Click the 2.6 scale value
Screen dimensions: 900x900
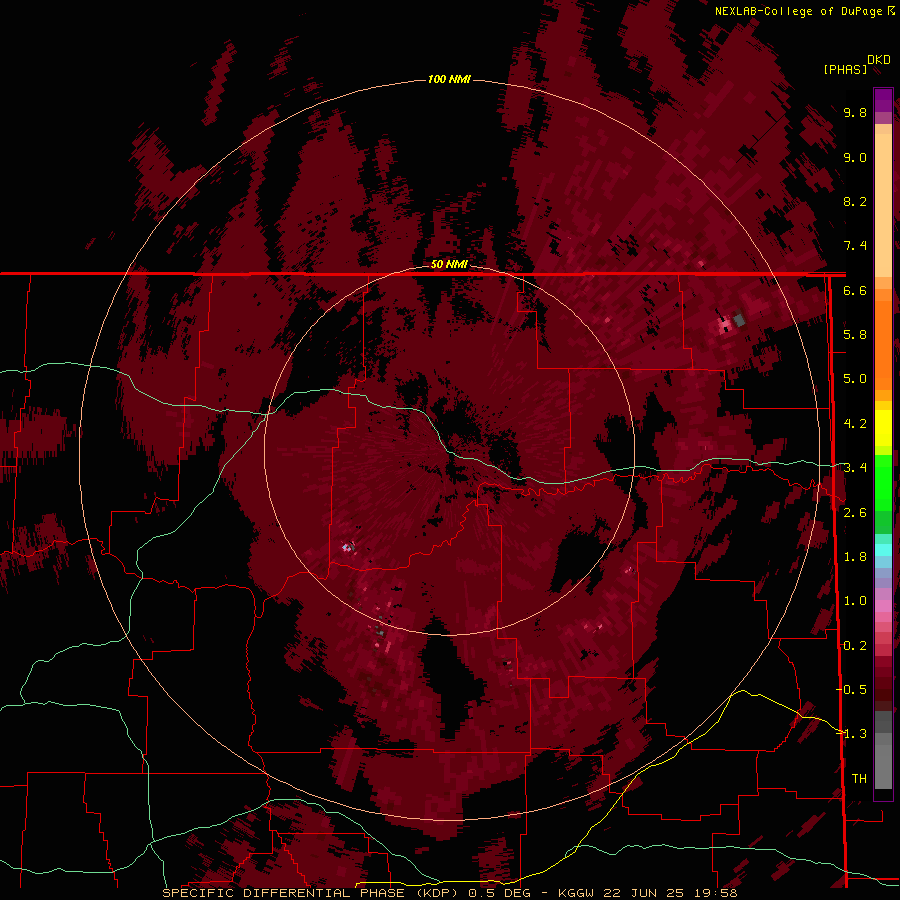tap(855, 513)
